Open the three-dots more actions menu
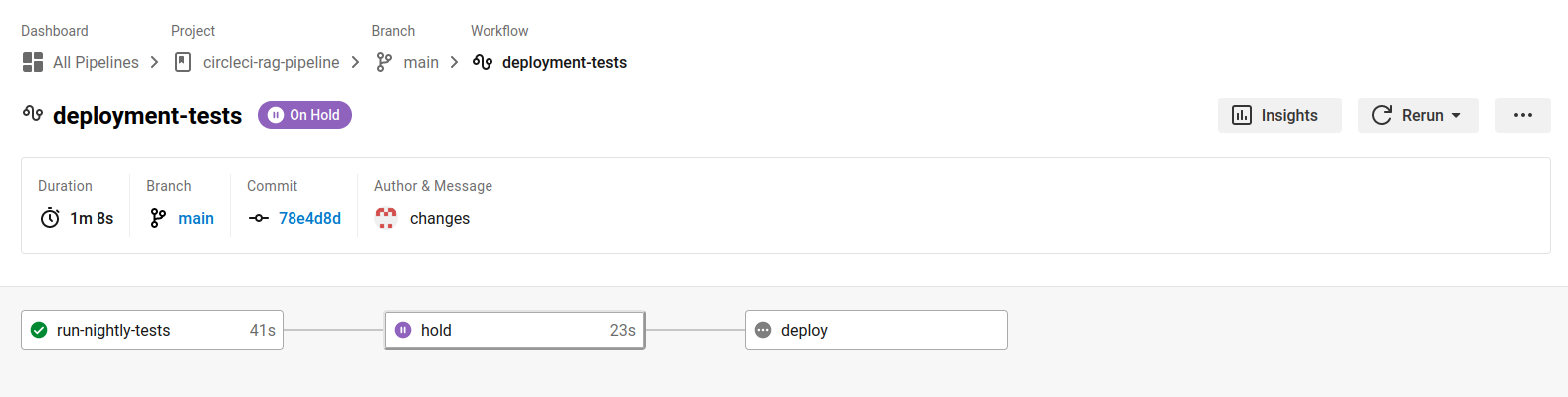 point(1523,115)
